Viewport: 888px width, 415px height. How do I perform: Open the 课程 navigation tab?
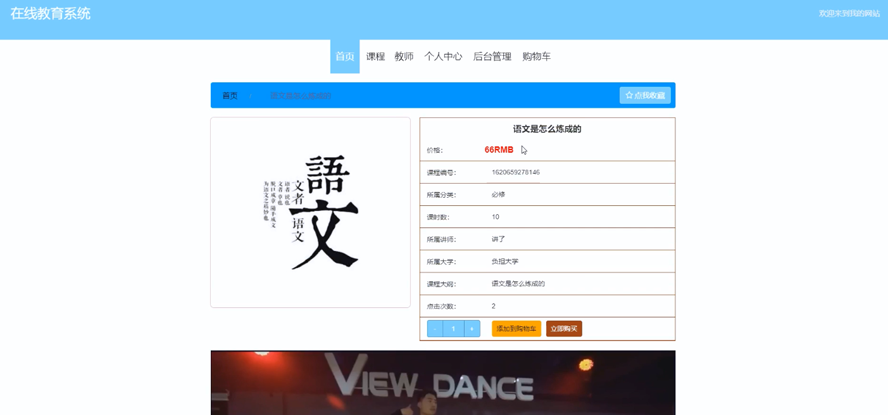point(375,57)
